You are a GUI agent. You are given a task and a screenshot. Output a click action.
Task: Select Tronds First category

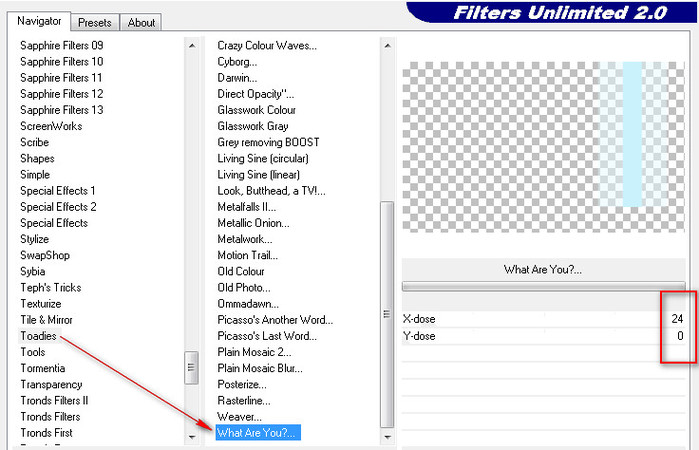pos(46,433)
